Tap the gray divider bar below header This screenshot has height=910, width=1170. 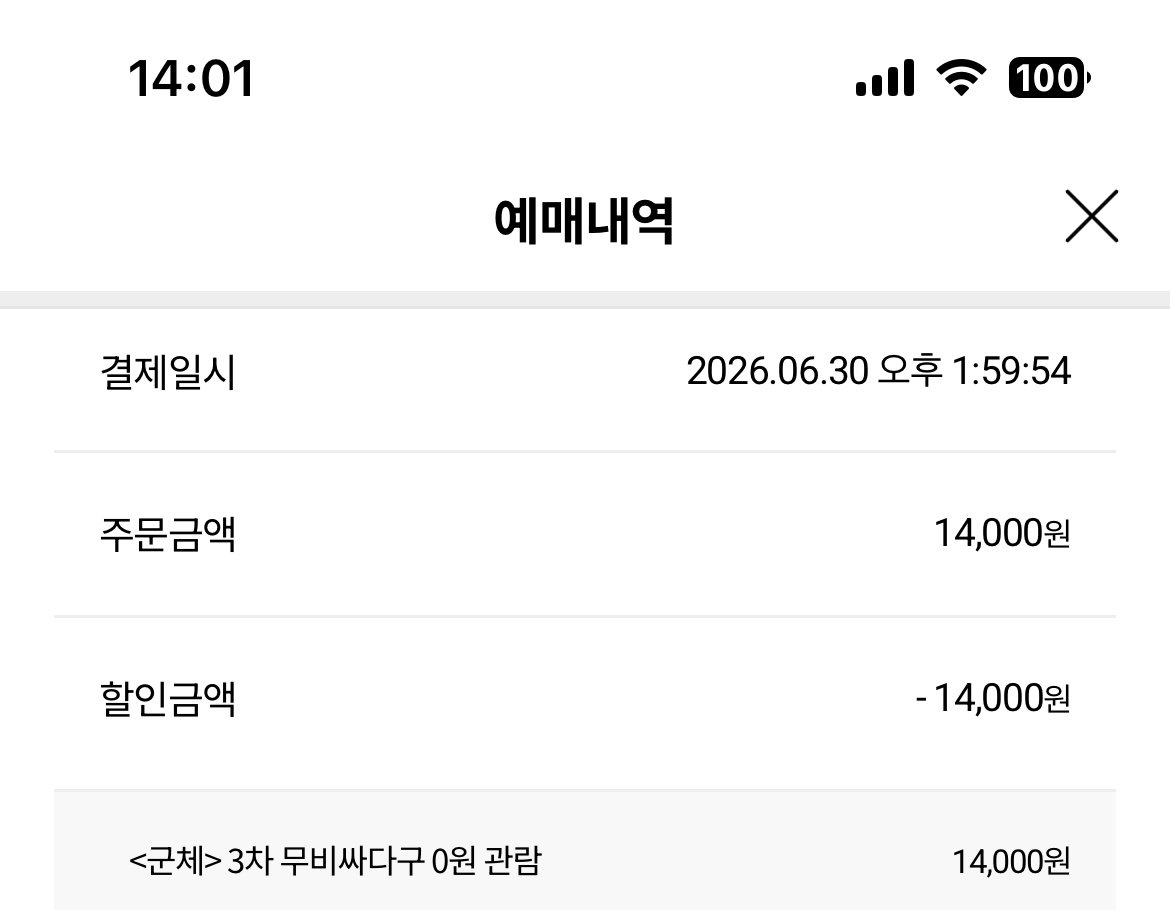pyautogui.click(x=585, y=299)
